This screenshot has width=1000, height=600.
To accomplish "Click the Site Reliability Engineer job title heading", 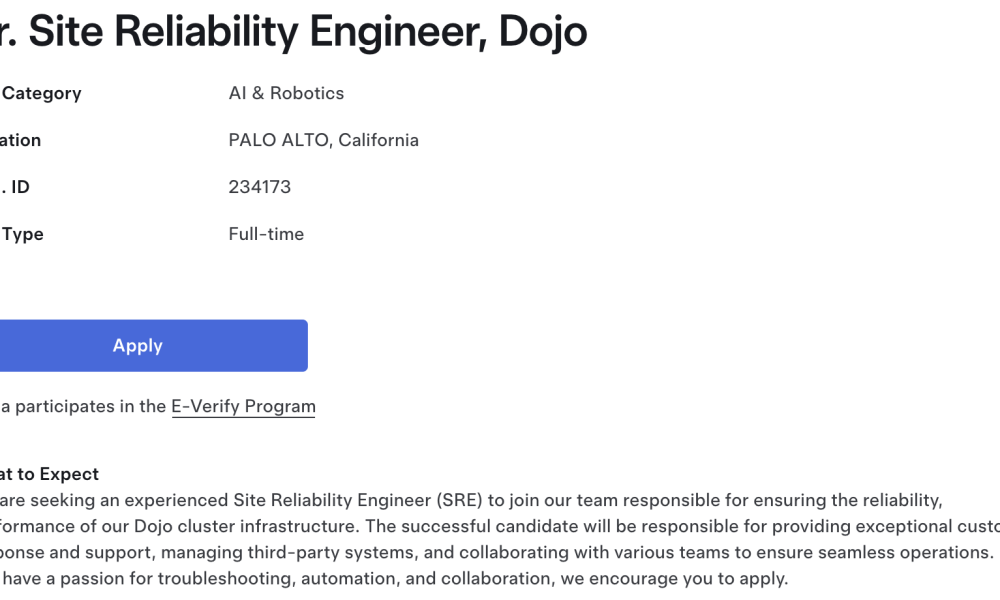I will click(x=293, y=32).
